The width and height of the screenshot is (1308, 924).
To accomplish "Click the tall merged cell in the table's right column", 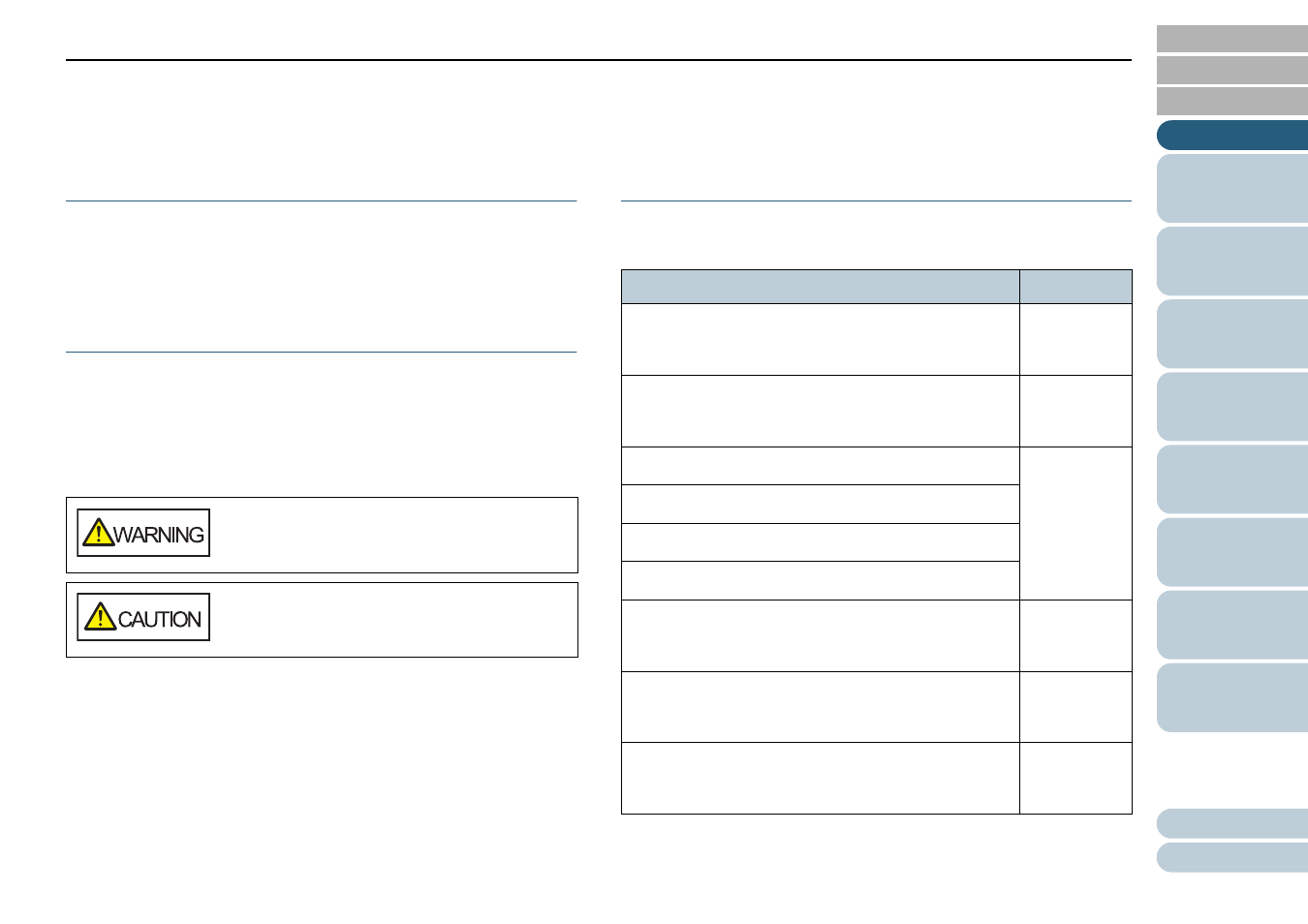I will [1075, 523].
